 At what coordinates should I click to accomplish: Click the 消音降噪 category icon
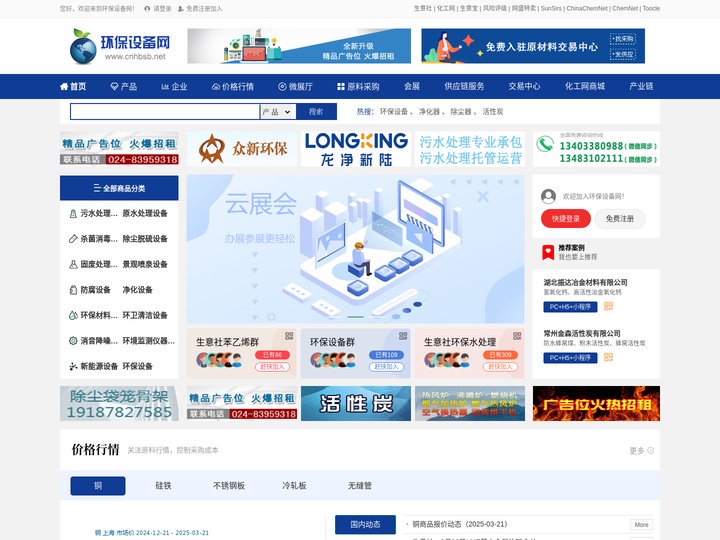pos(73,341)
